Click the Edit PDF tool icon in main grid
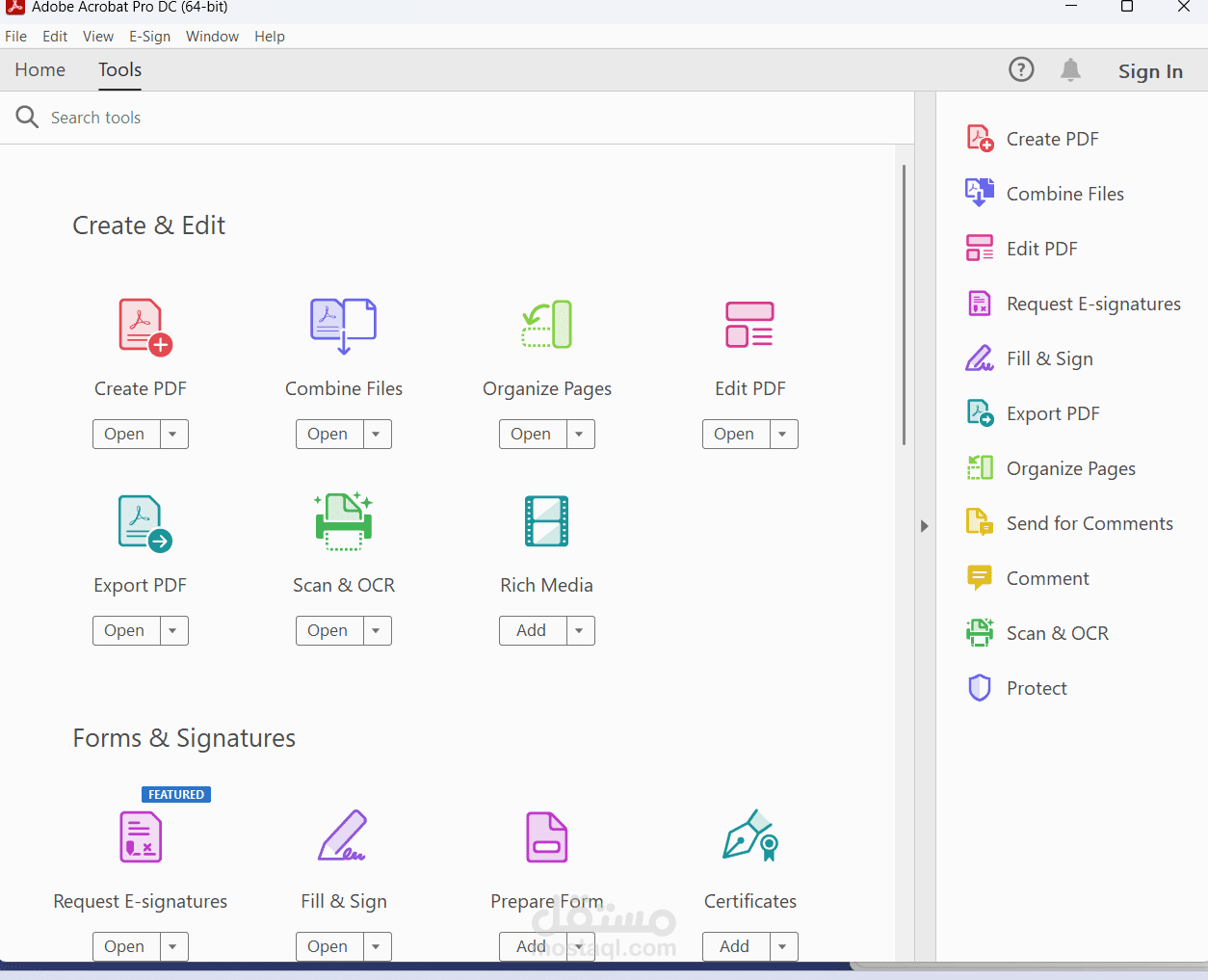Screen dimensions: 1208x980 pyautogui.click(x=749, y=325)
